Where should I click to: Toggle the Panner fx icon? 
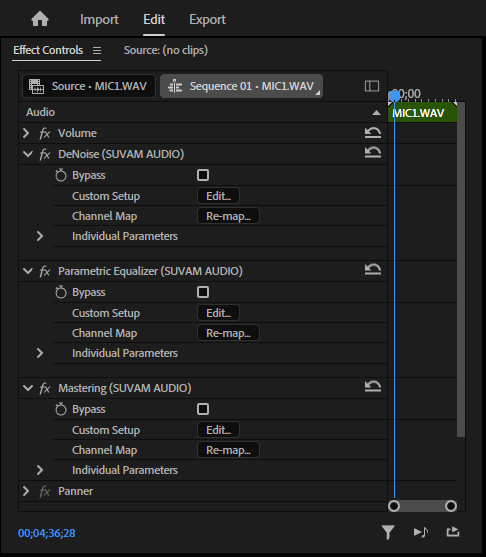tap(45, 492)
